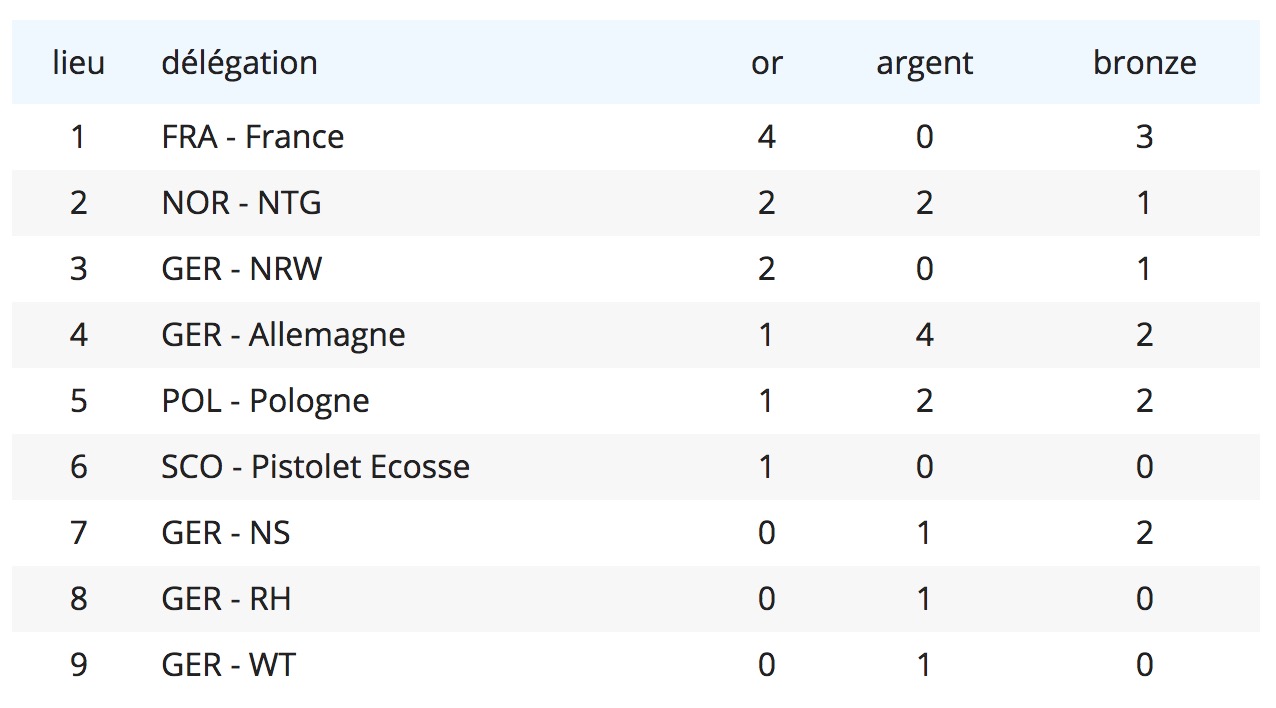The width and height of the screenshot is (1276, 708).
Task: Select the FRA - France delegation
Action: [x=252, y=136]
